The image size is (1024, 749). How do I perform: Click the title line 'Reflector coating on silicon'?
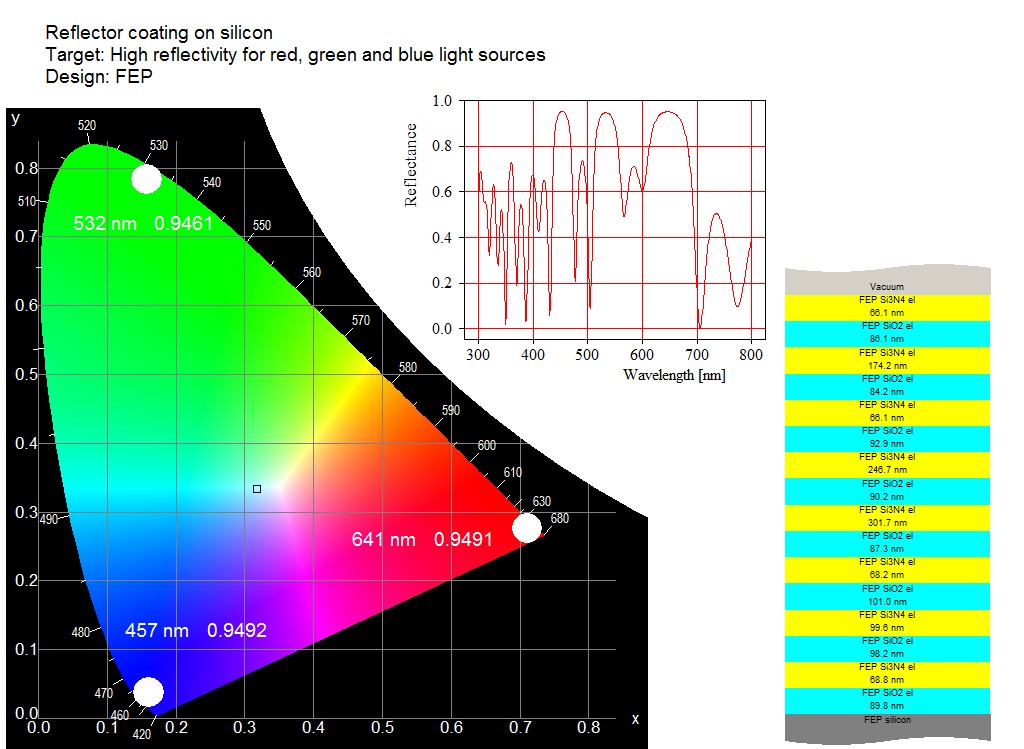point(159,33)
